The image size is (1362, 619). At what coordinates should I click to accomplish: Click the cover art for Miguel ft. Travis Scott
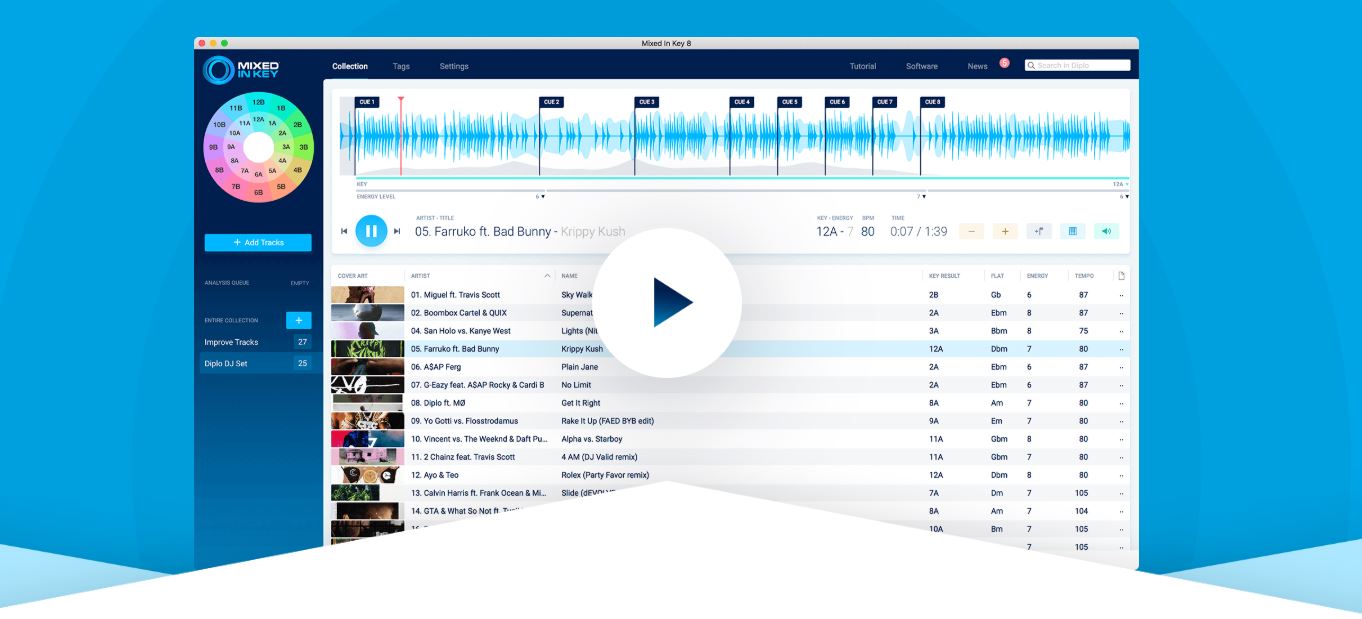tap(368, 295)
